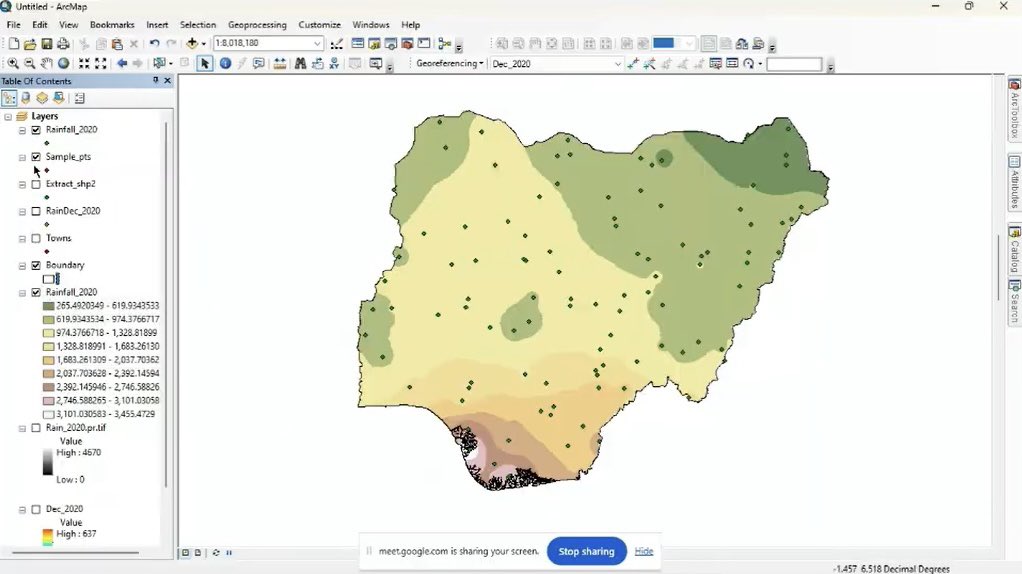The width and height of the screenshot is (1022, 574).
Task: Uncheck the top Rainfall_2020 point layer
Action: (x=36, y=130)
